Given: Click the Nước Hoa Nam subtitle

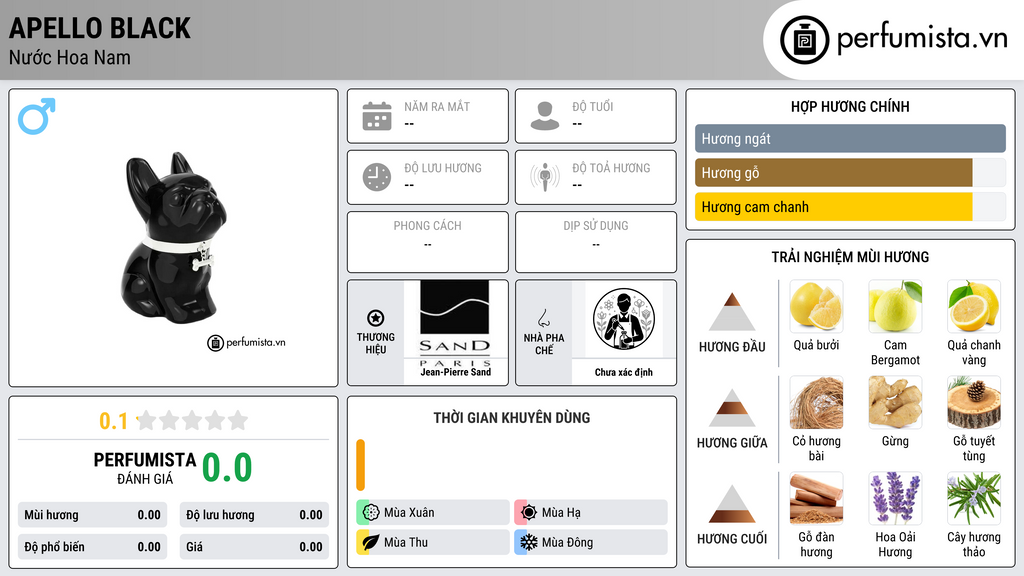Looking at the screenshot, I should [70, 57].
